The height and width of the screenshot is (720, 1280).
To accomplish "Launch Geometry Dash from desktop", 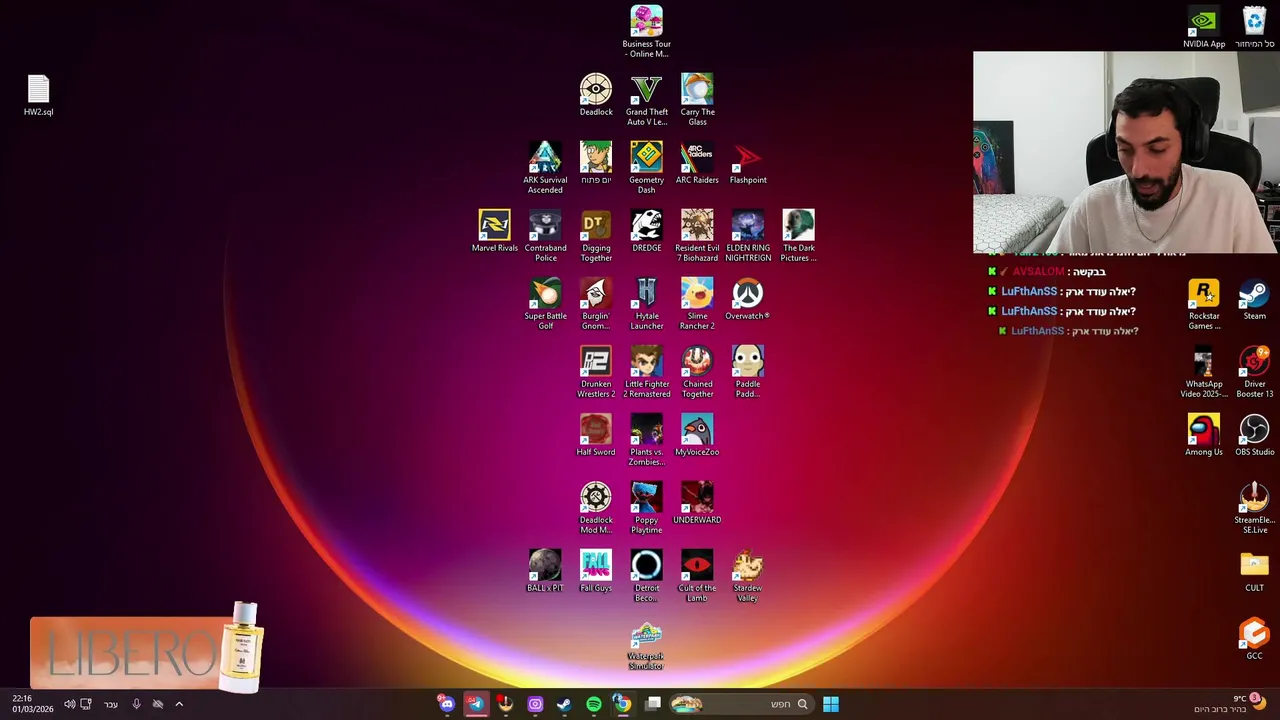I will pyautogui.click(x=646, y=167).
